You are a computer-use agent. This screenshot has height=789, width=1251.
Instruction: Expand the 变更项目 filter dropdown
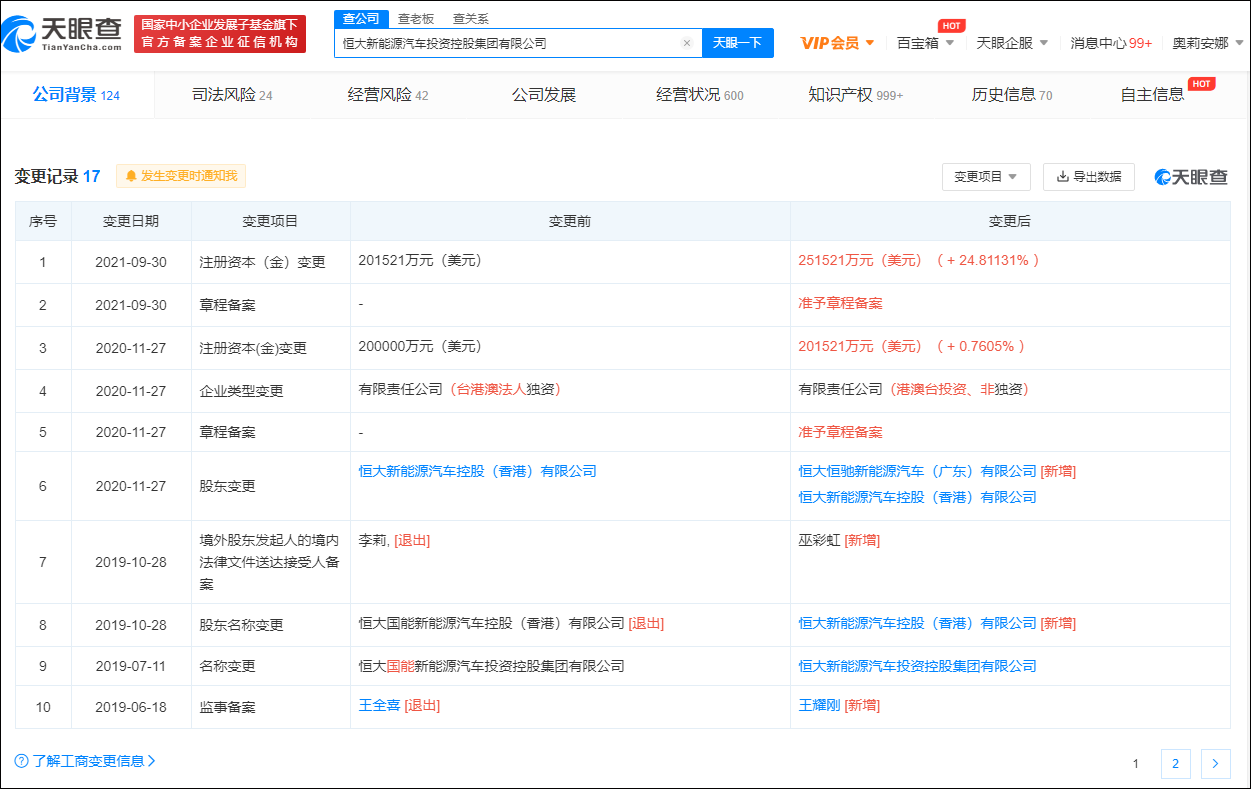pos(985,176)
